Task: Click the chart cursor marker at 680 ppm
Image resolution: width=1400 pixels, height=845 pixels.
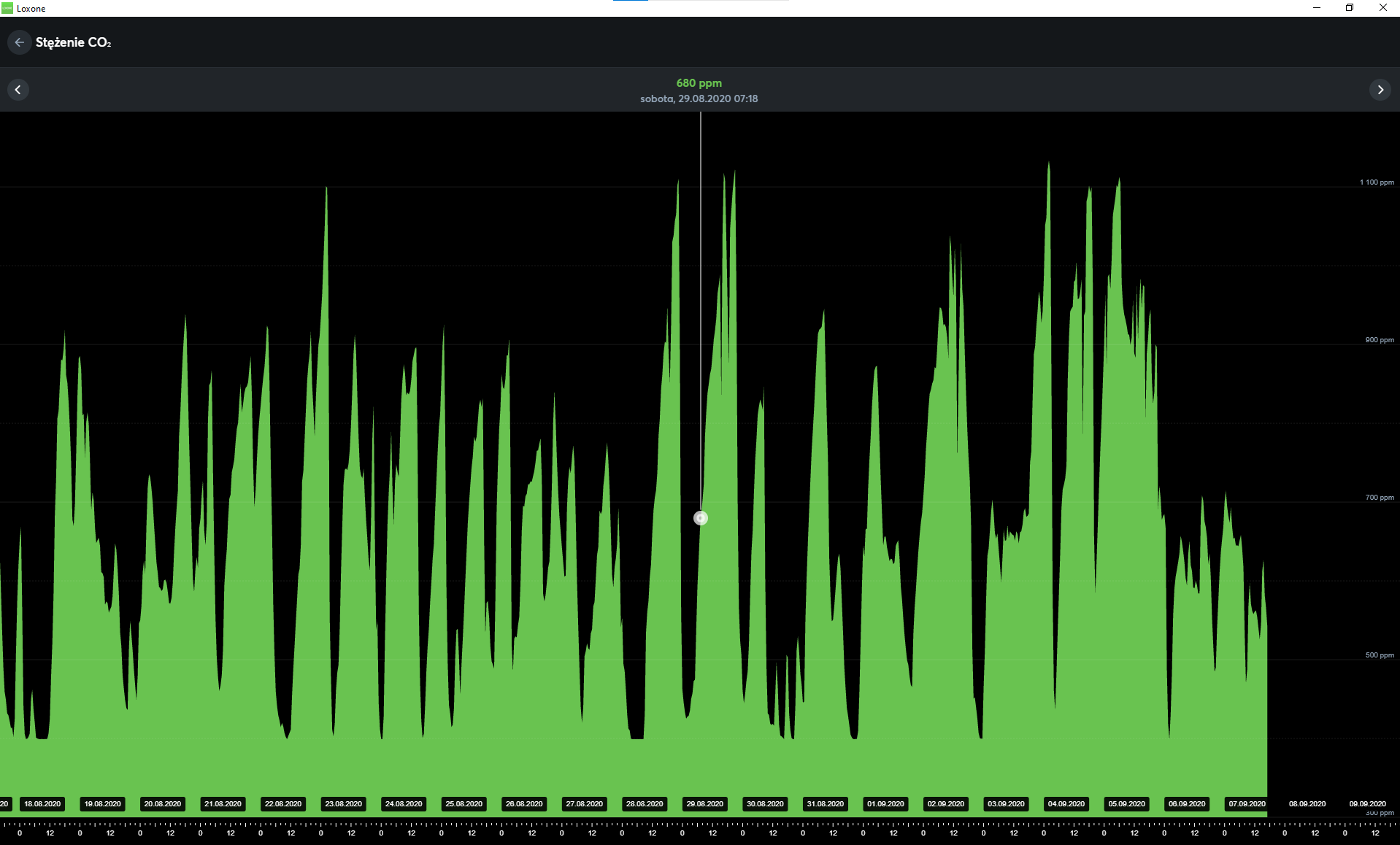Action: pyautogui.click(x=701, y=518)
